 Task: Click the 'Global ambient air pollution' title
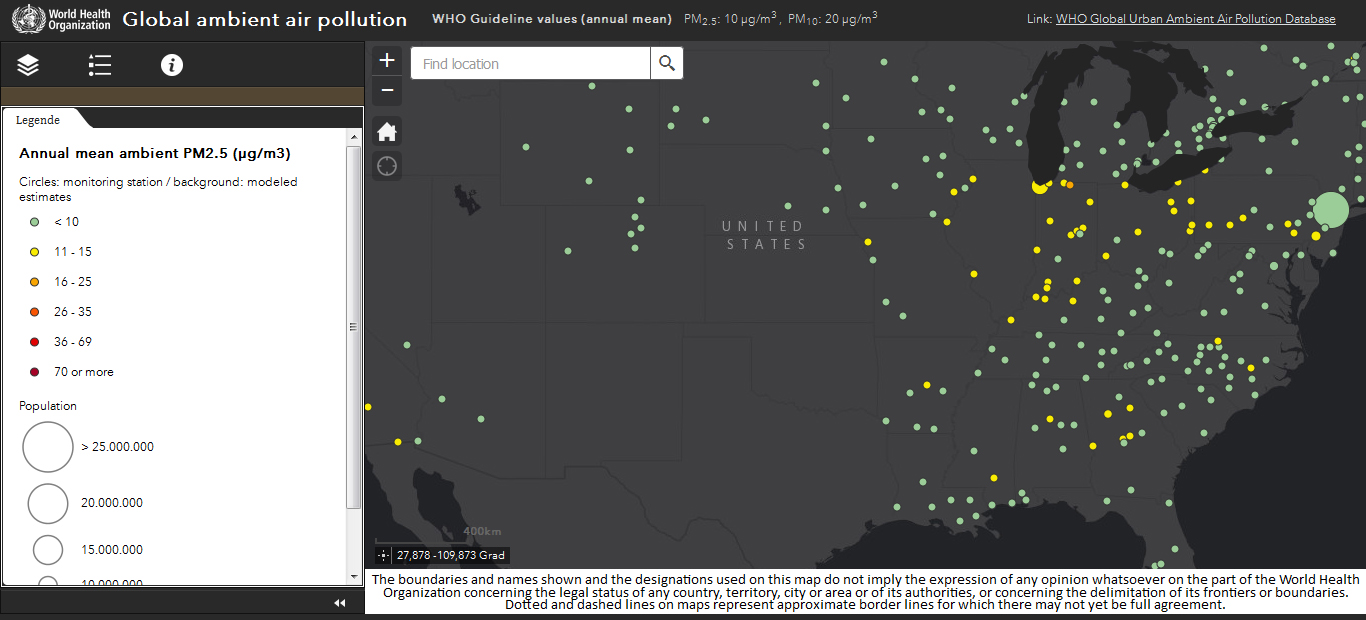click(x=265, y=19)
